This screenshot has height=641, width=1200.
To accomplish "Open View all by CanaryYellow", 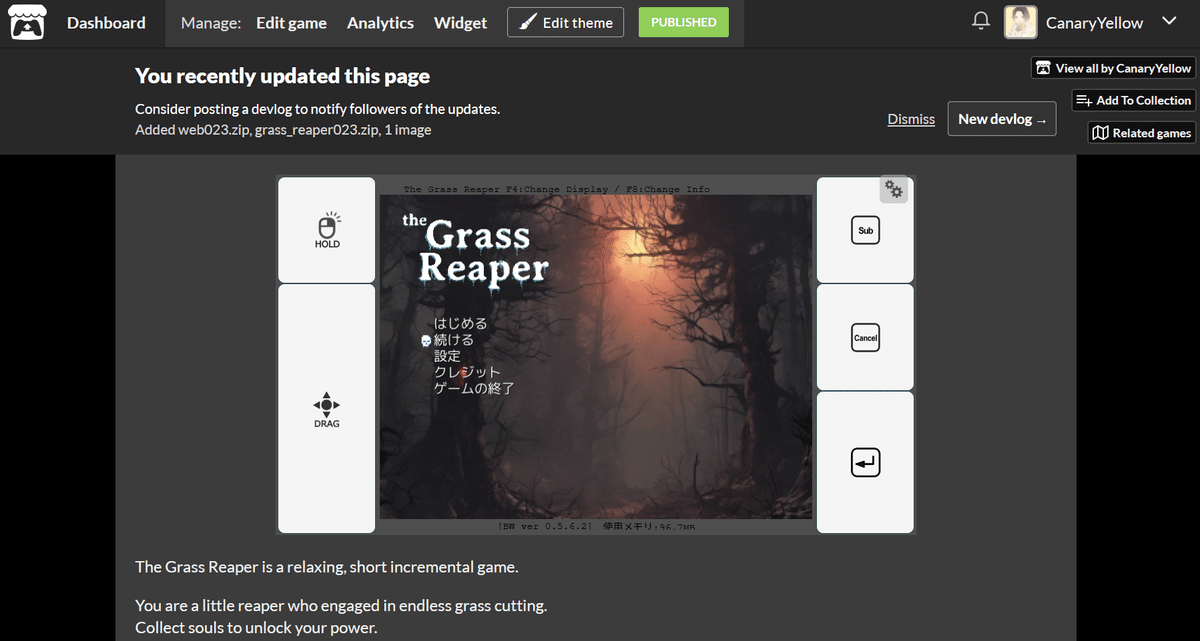I will 1112,67.
